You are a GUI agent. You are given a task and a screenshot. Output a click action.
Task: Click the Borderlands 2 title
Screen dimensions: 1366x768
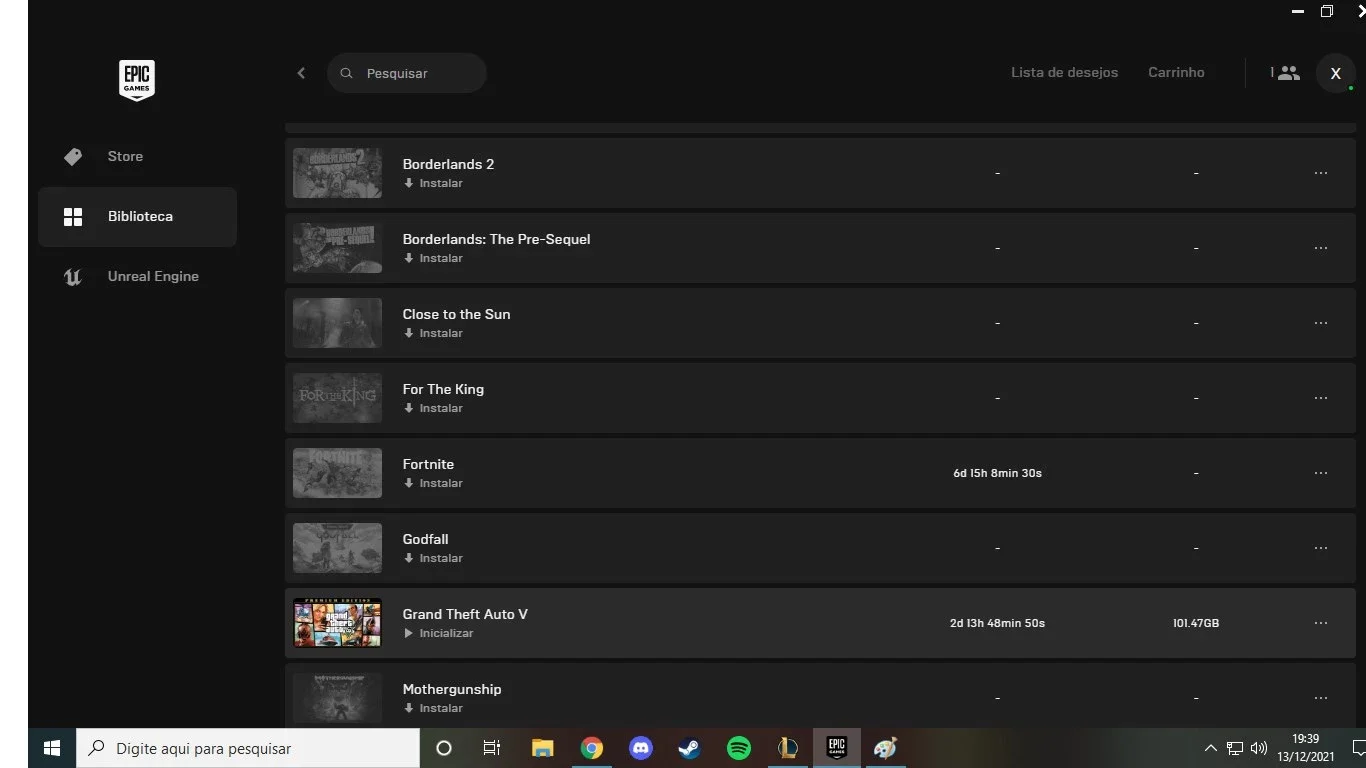(448, 164)
